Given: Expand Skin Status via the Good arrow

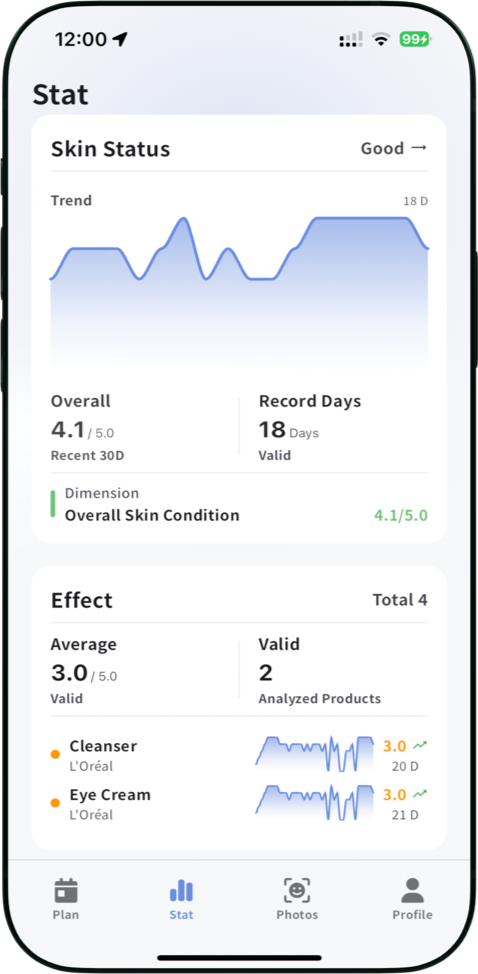Looking at the screenshot, I should point(394,148).
